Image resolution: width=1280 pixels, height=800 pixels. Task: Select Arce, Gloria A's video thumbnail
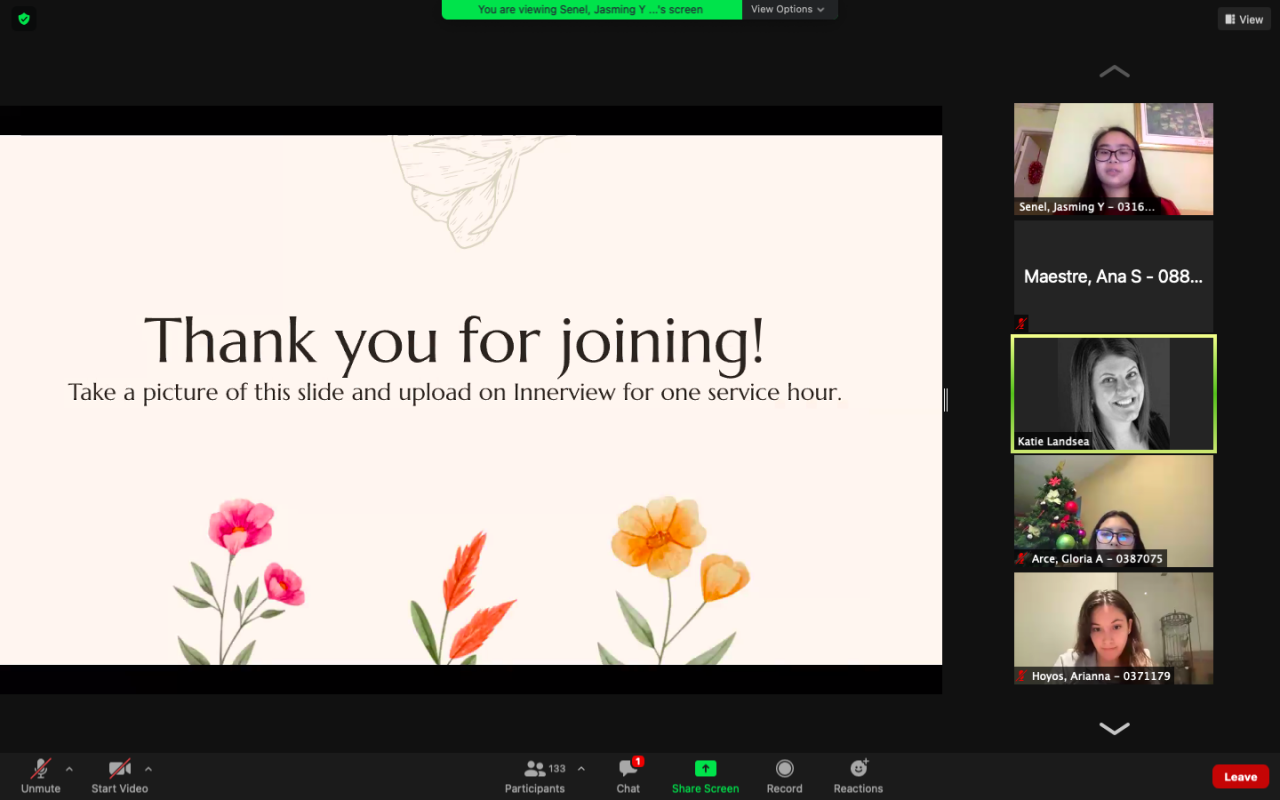click(x=1114, y=511)
